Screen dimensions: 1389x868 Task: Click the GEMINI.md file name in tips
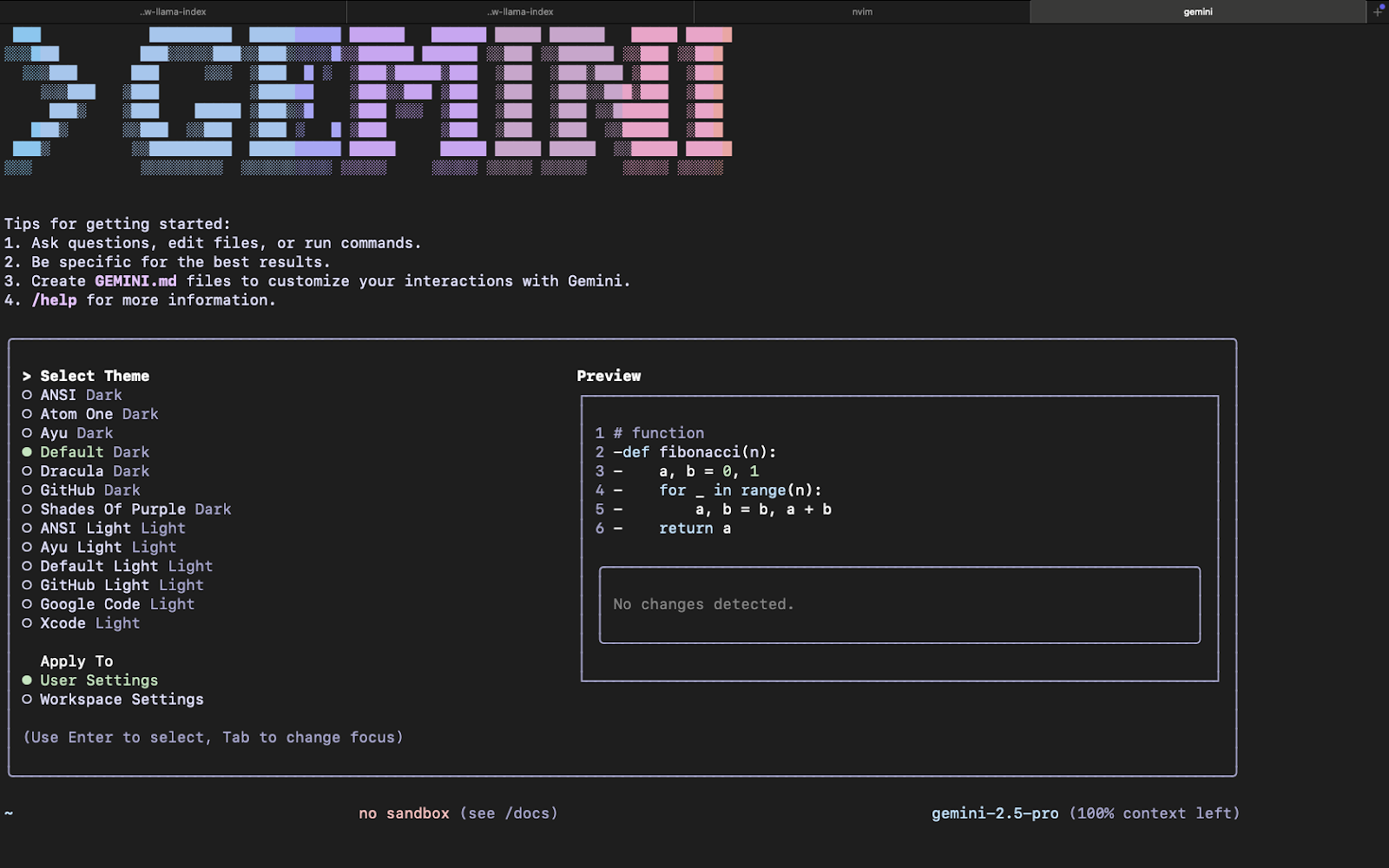tap(135, 281)
